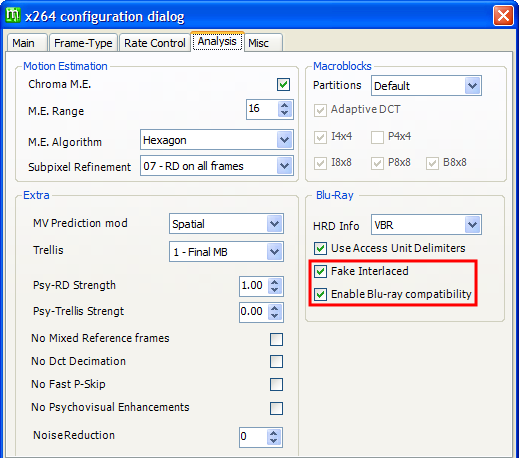Switch to the Misc tab

point(263,43)
